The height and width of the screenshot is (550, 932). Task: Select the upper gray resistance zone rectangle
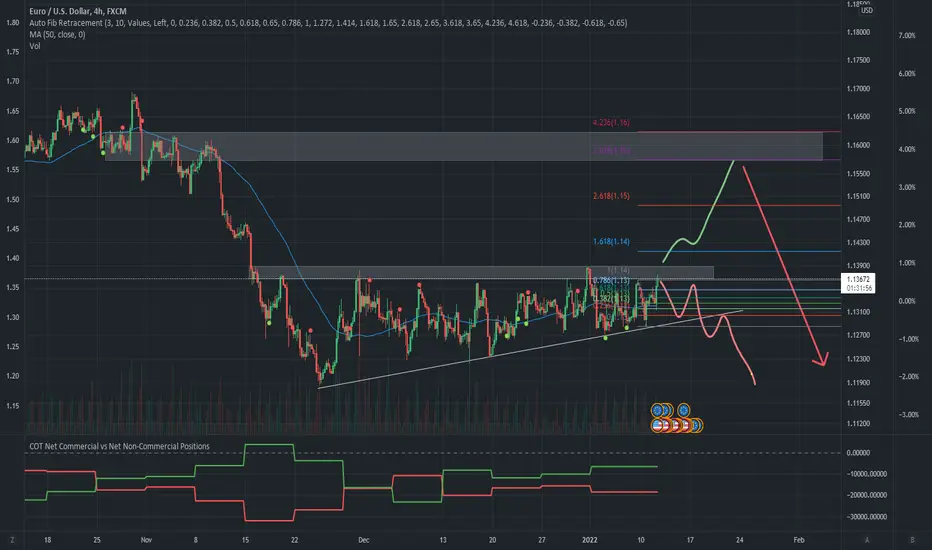click(x=464, y=146)
